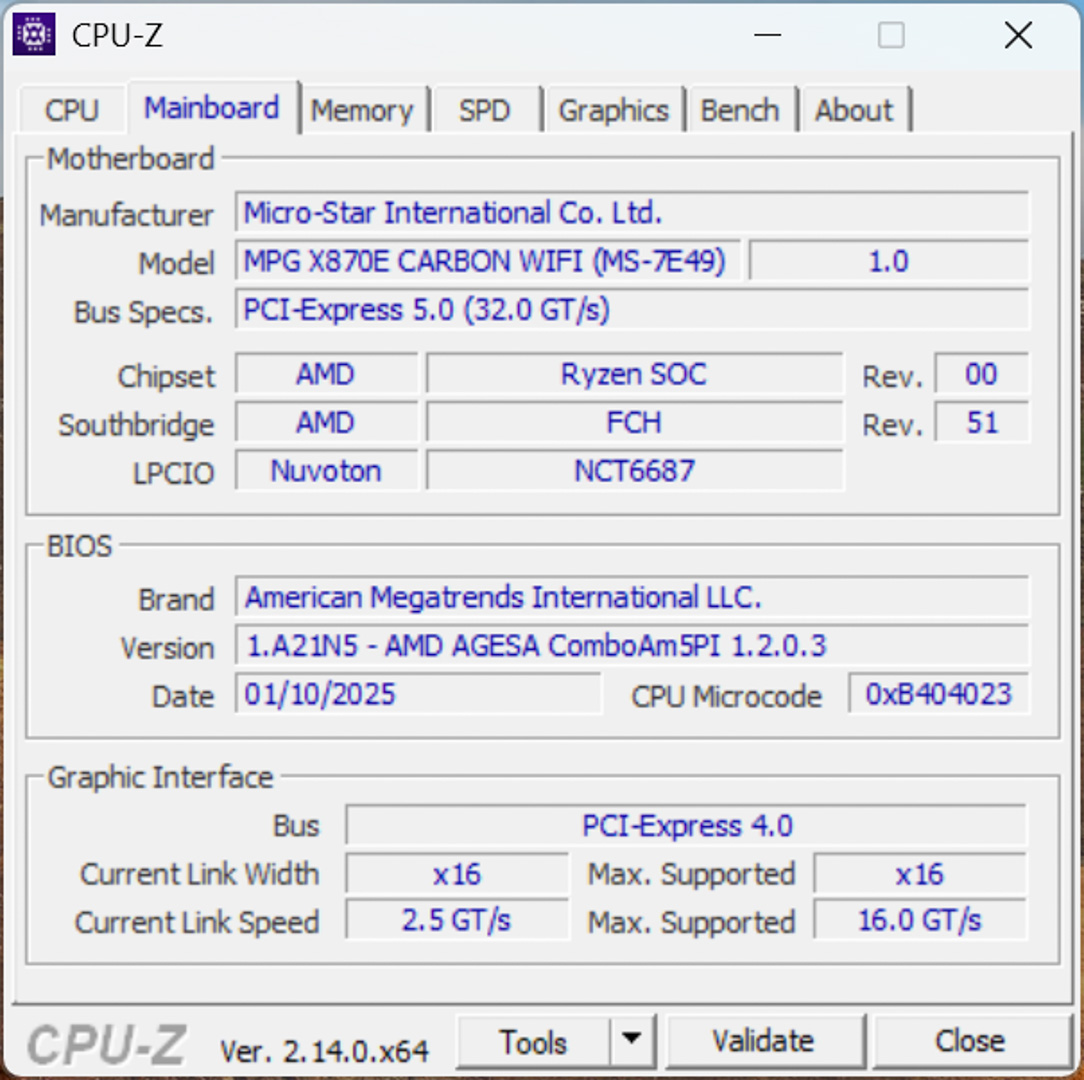Switch to the SPD tab
Screen dimensions: 1084x1080
[485, 110]
